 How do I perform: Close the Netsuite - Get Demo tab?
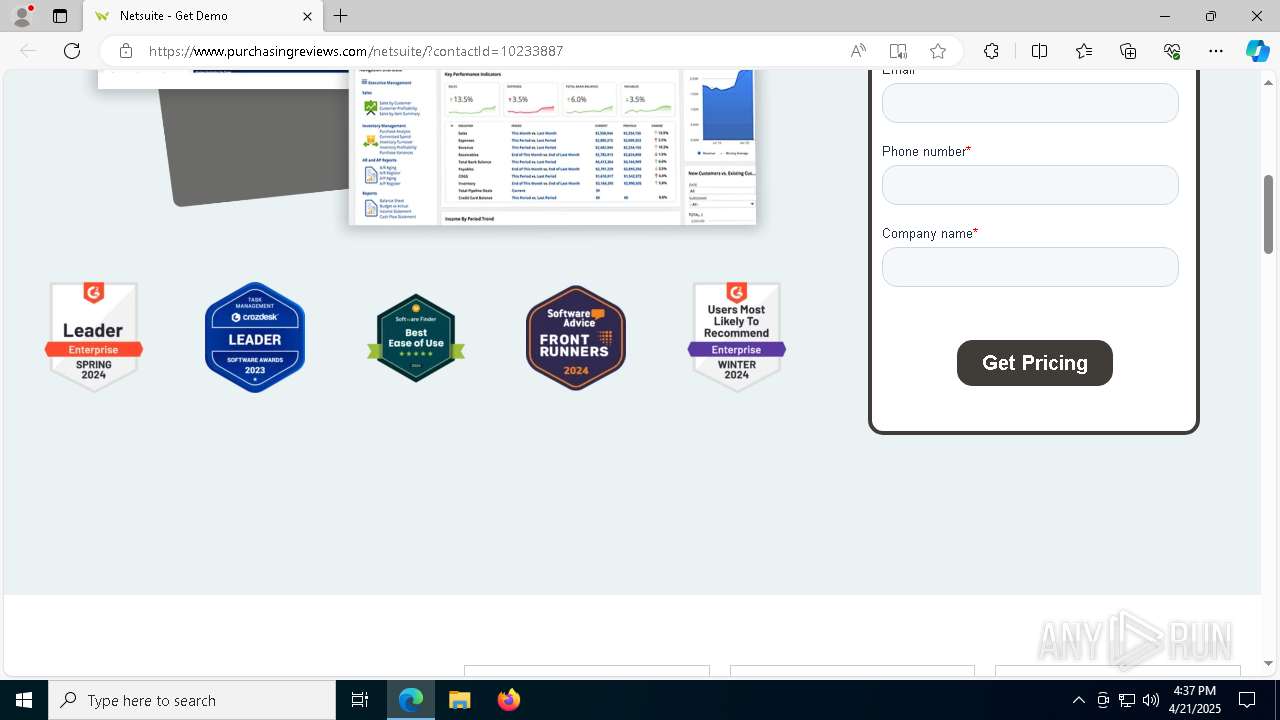308,16
